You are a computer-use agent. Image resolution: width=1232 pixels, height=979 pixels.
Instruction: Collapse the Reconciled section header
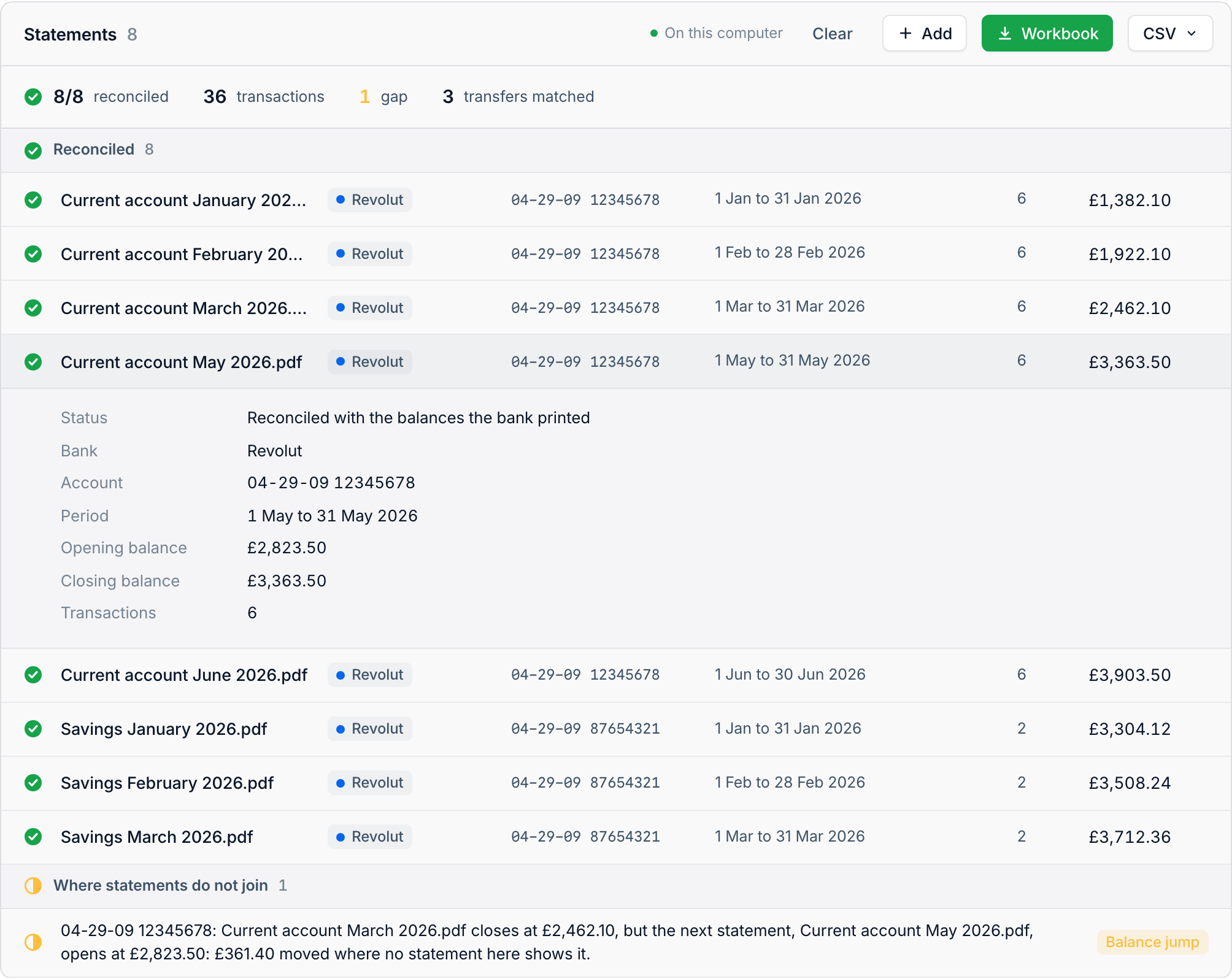pyautogui.click(x=616, y=150)
